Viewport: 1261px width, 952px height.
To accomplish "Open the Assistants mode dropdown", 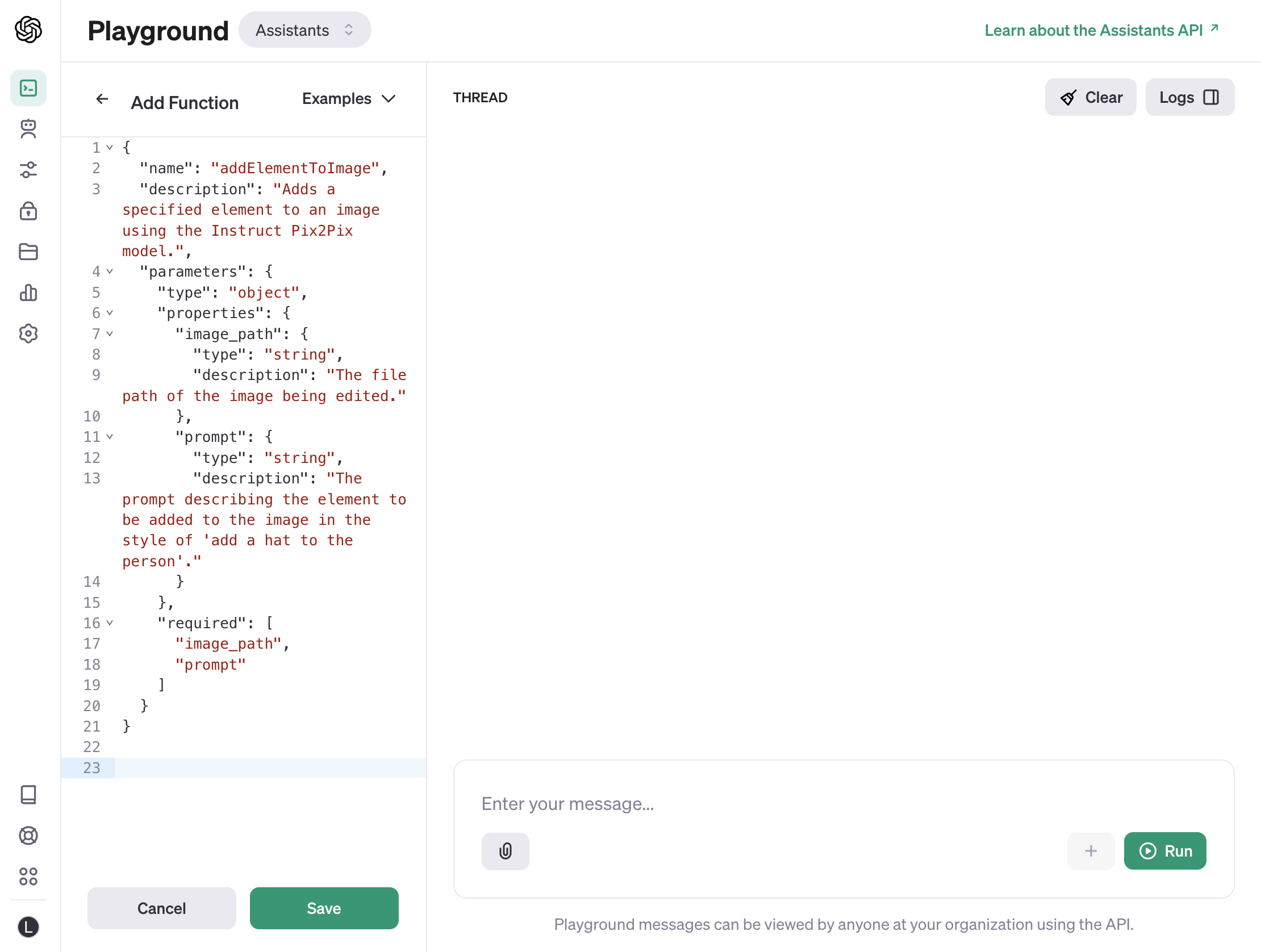I will coord(304,30).
